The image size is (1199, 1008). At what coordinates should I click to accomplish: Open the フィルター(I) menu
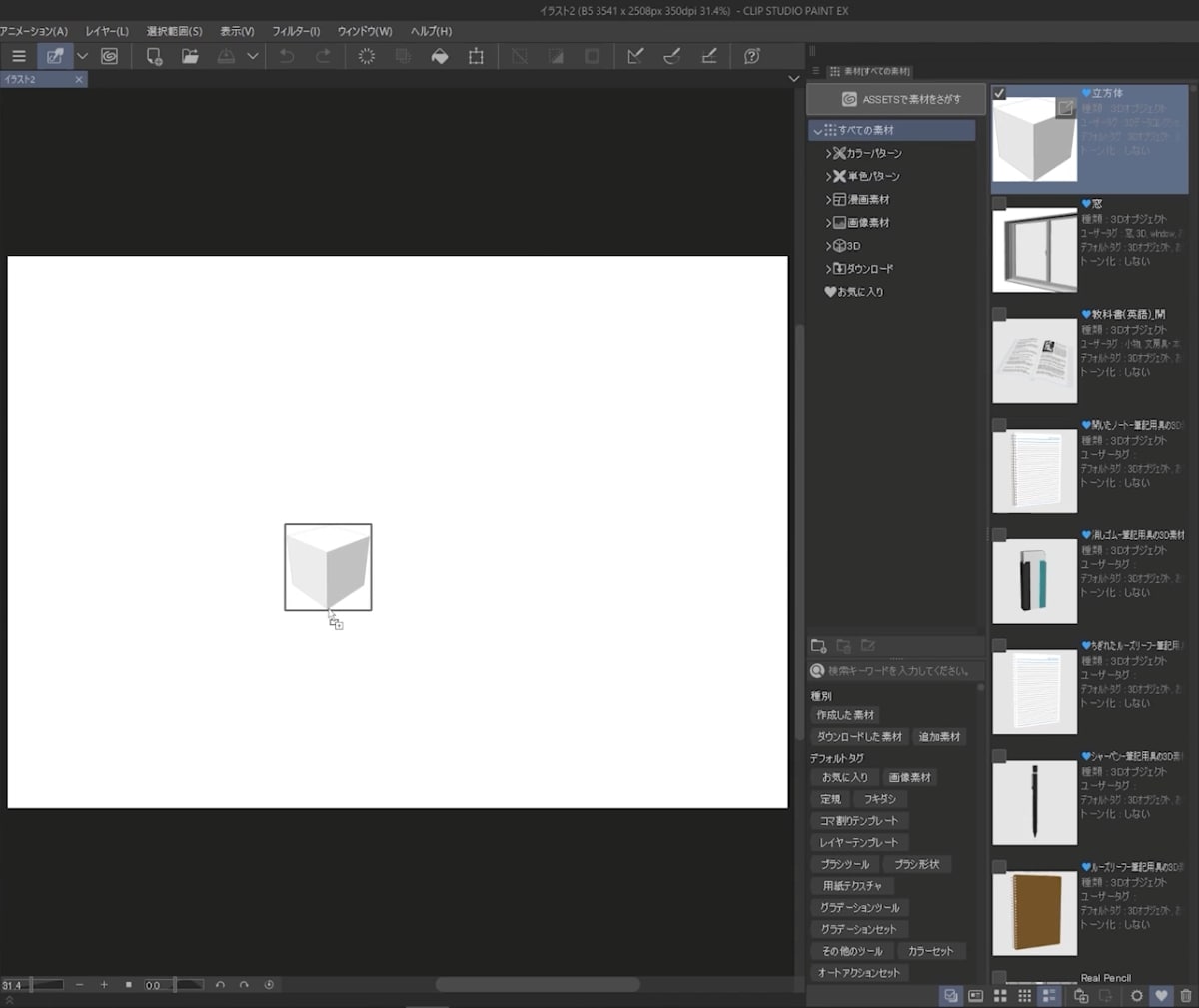(x=296, y=31)
